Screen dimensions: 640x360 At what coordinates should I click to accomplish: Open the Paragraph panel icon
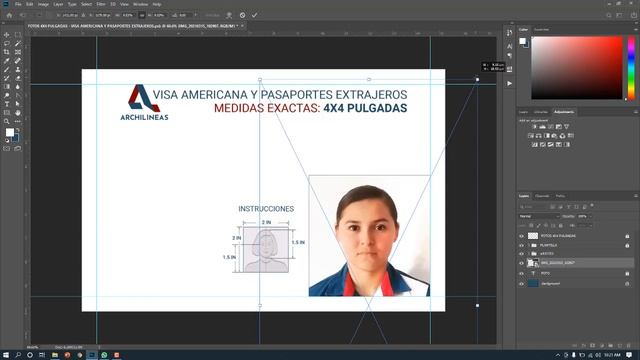click(x=509, y=56)
